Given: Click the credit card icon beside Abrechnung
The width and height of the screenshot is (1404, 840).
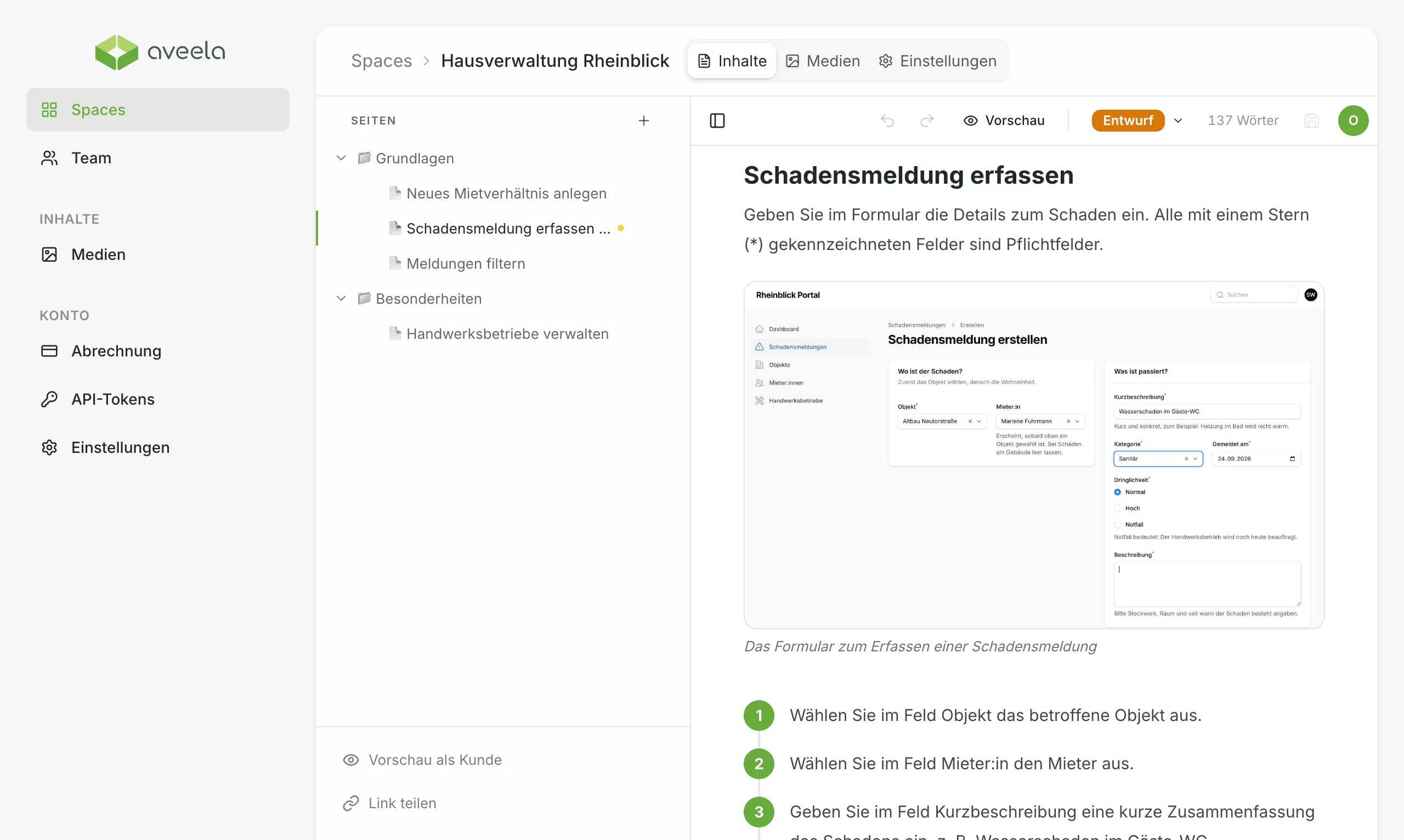Looking at the screenshot, I should (x=49, y=351).
